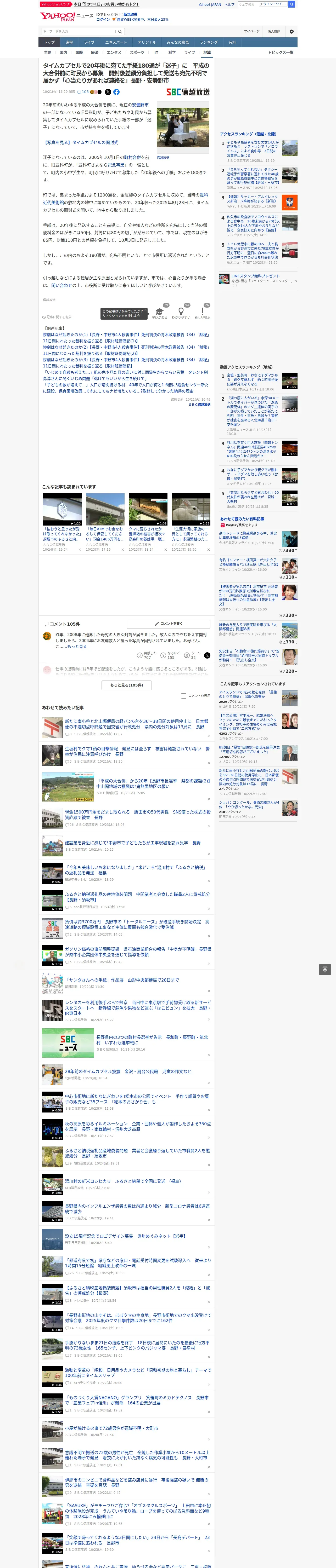Open トピックス一覧 link
336x1568 pixels.
[x=281, y=52]
